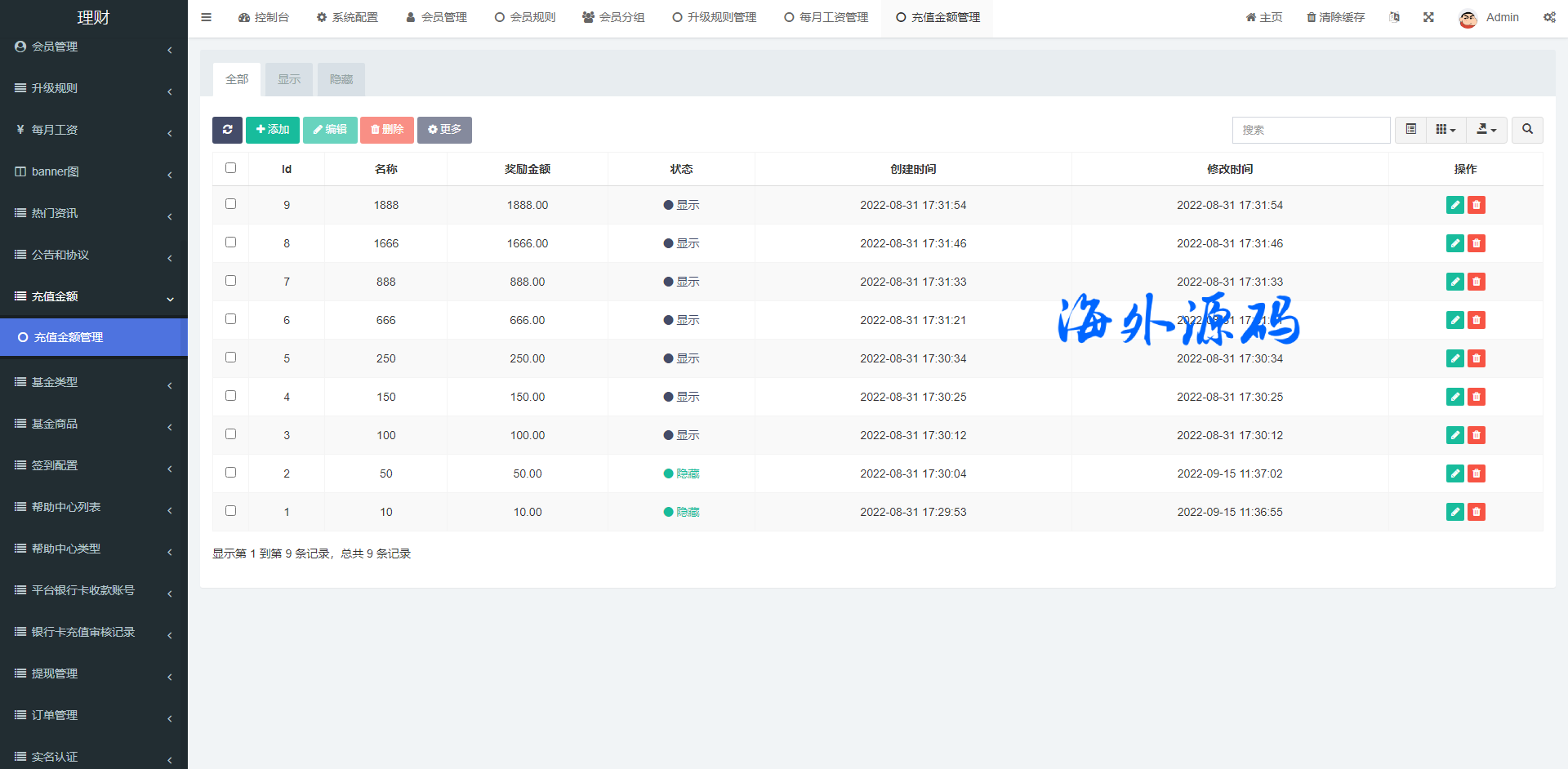The image size is (1568, 769).
Task: Toggle the sidebar hamburger menu icon
Action: [206, 17]
